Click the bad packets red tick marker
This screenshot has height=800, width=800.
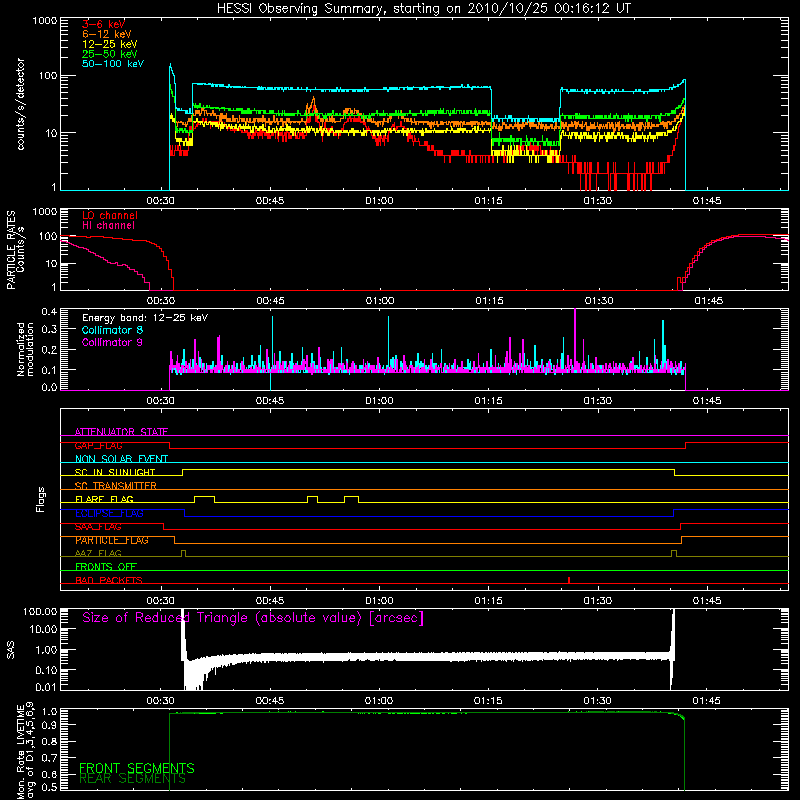coord(569,580)
